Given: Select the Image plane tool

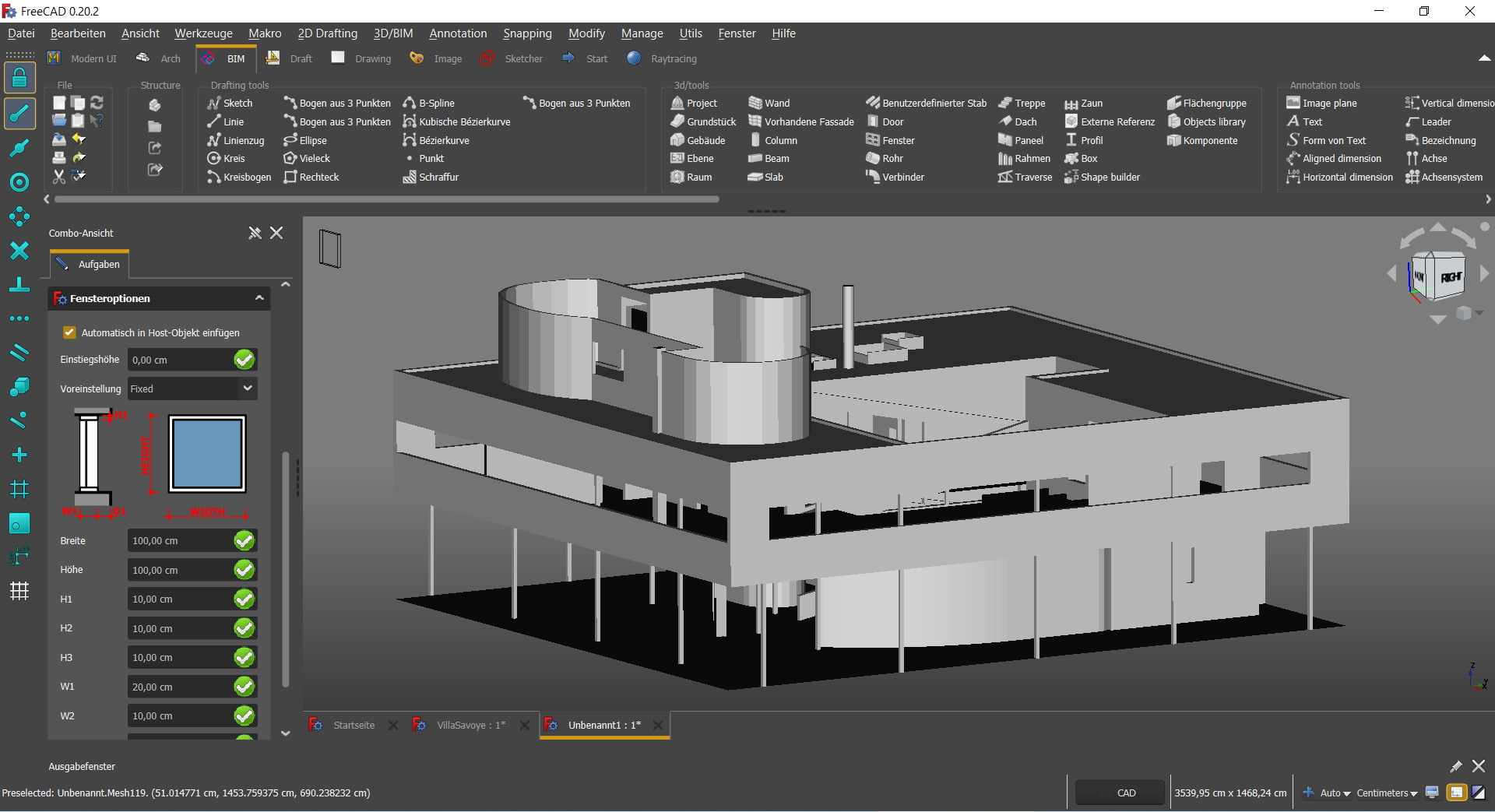Looking at the screenshot, I should click(x=1321, y=103).
